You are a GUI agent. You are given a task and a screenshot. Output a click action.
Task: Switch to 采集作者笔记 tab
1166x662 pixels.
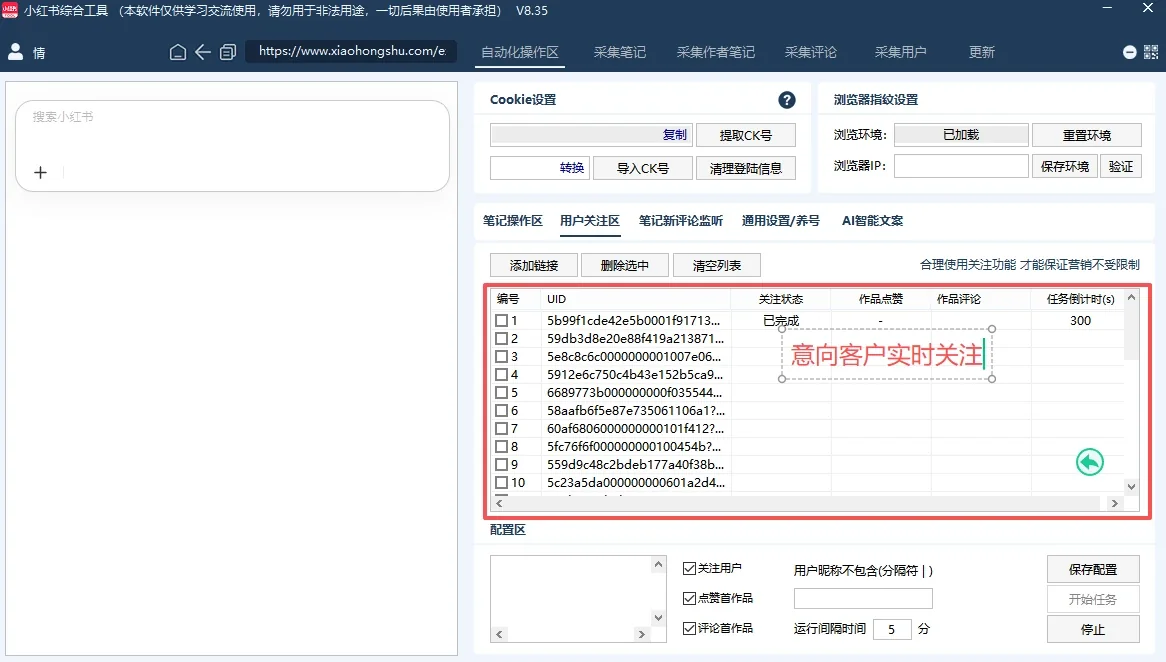click(715, 52)
